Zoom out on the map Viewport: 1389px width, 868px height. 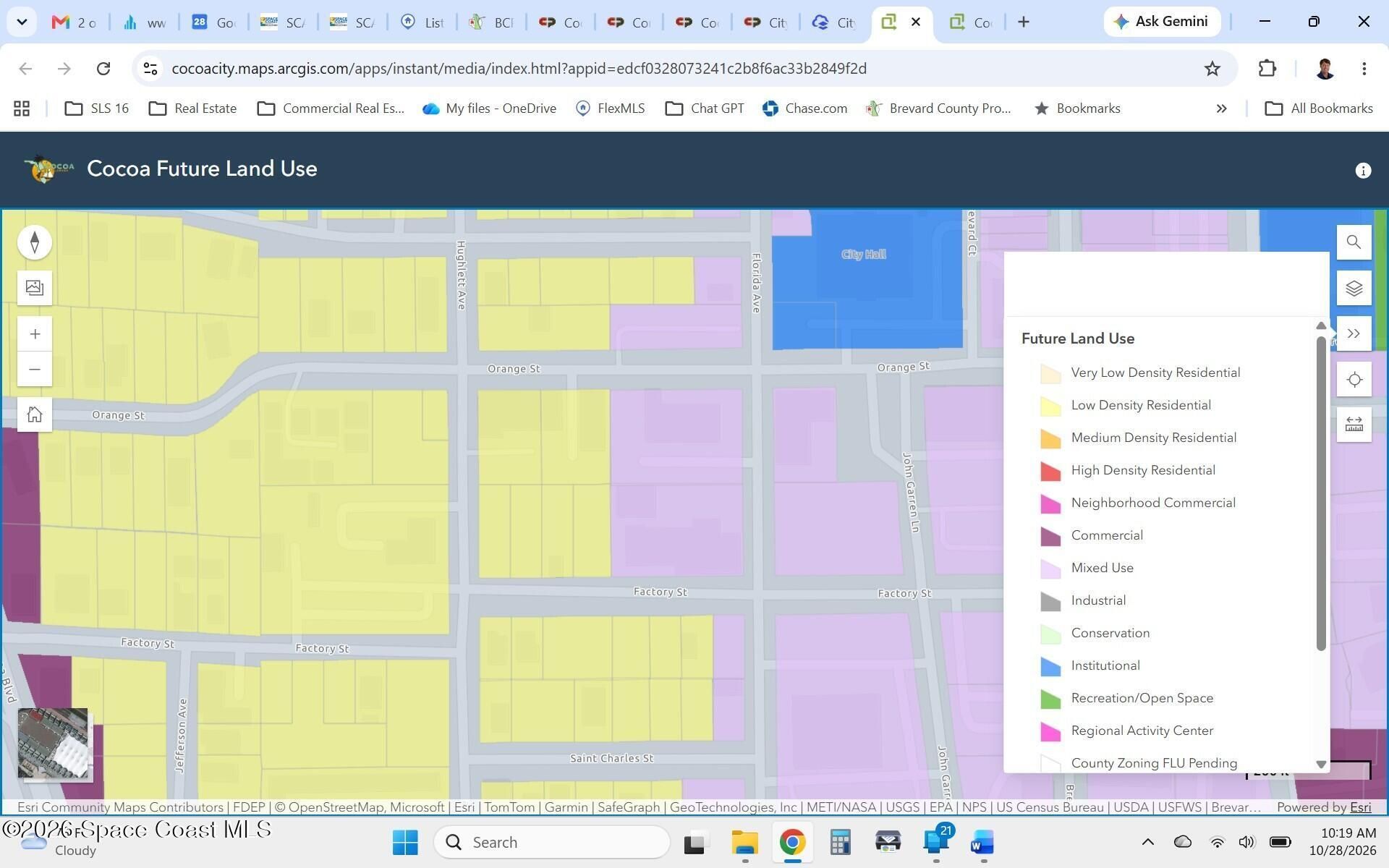(x=35, y=370)
